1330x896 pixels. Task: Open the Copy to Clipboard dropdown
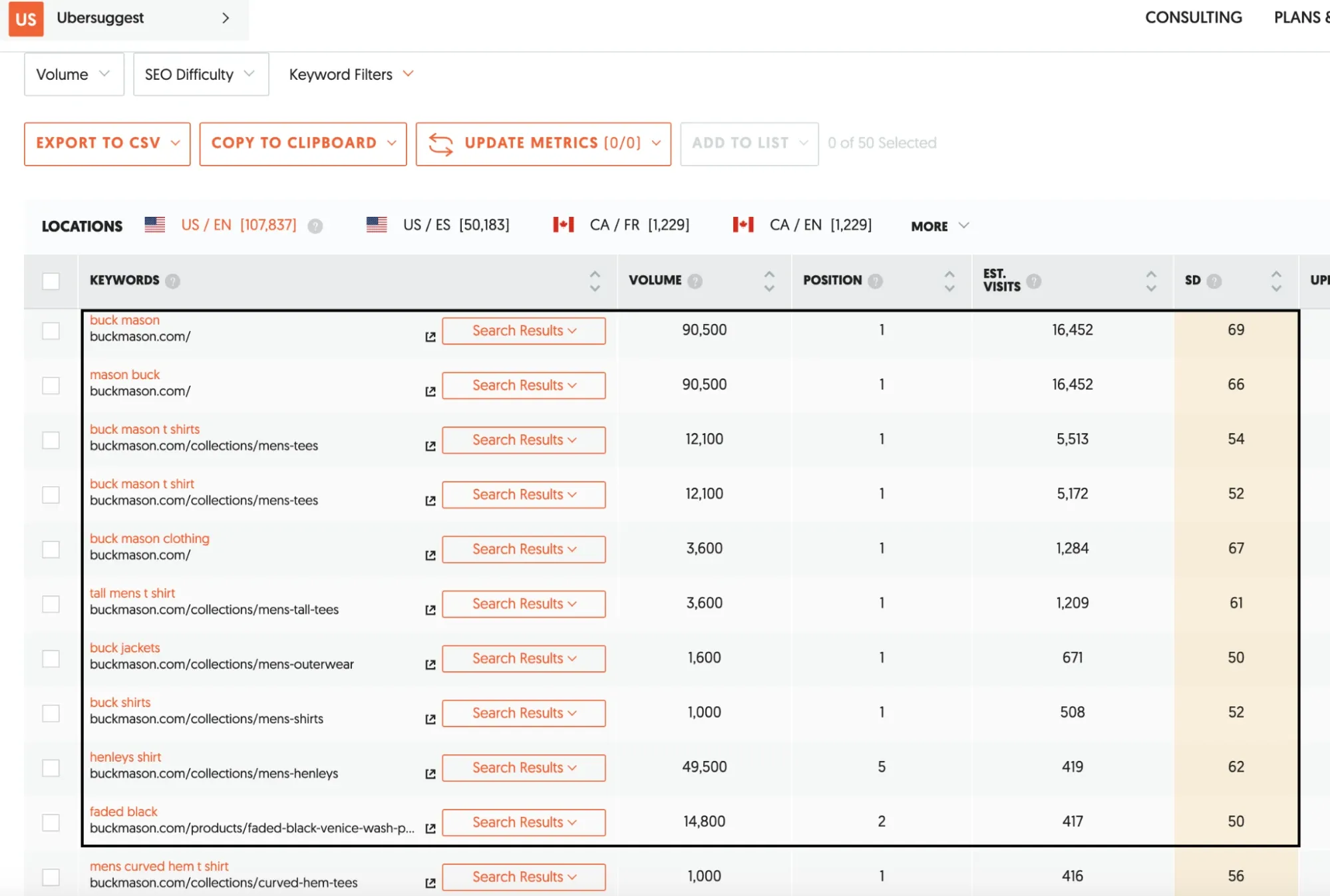(303, 144)
